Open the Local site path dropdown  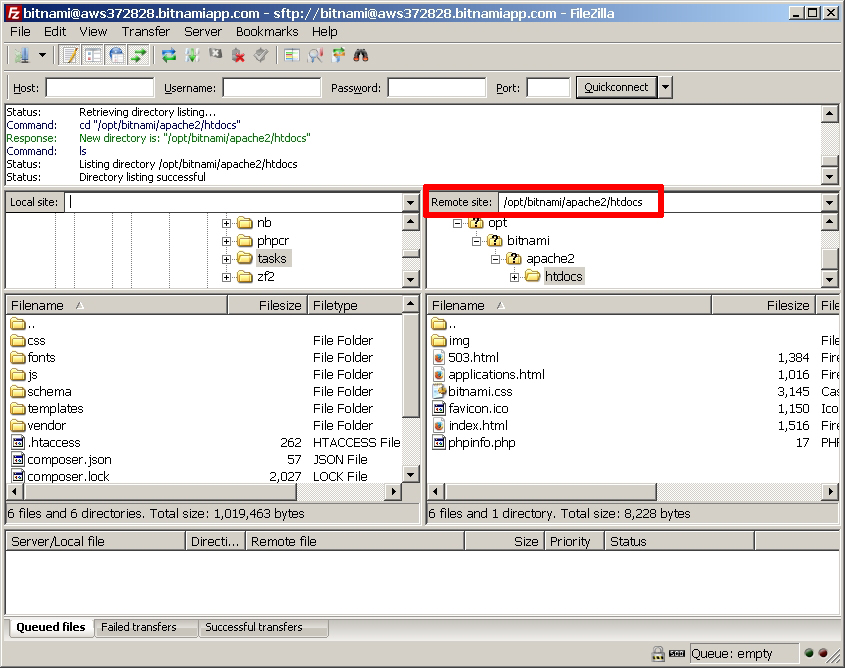click(x=410, y=203)
